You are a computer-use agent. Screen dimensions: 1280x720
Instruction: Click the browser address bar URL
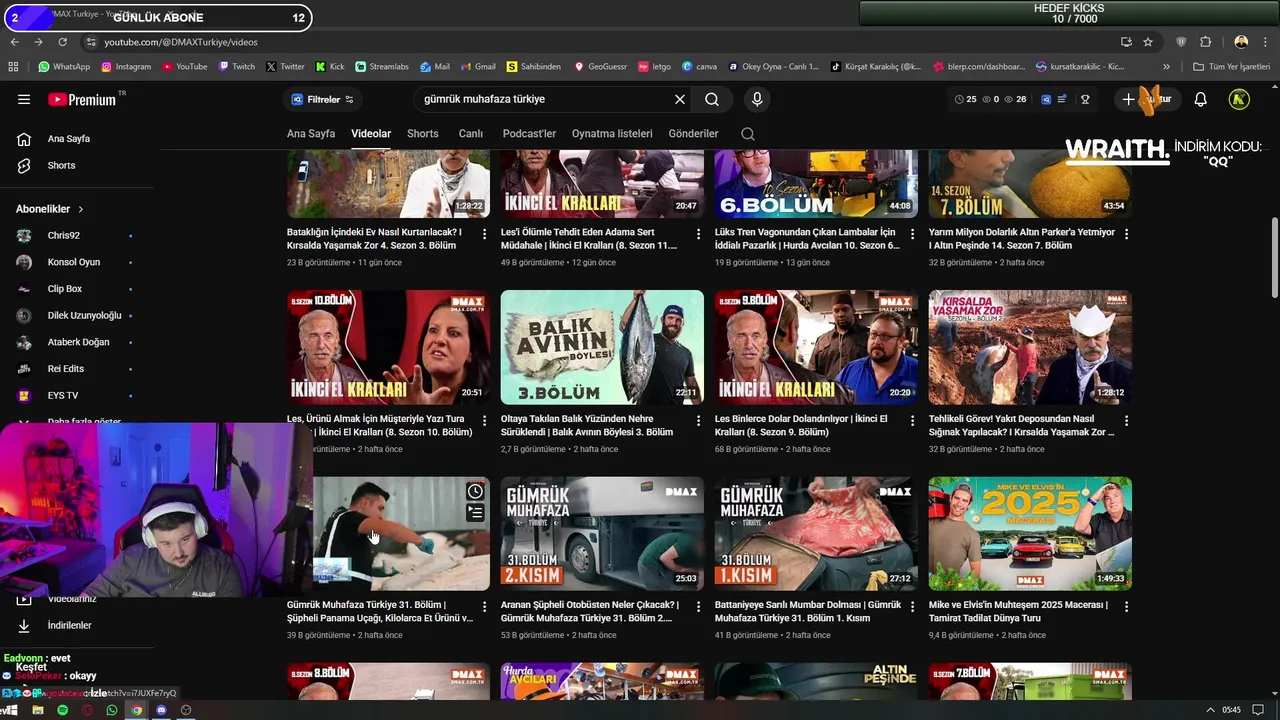(181, 42)
